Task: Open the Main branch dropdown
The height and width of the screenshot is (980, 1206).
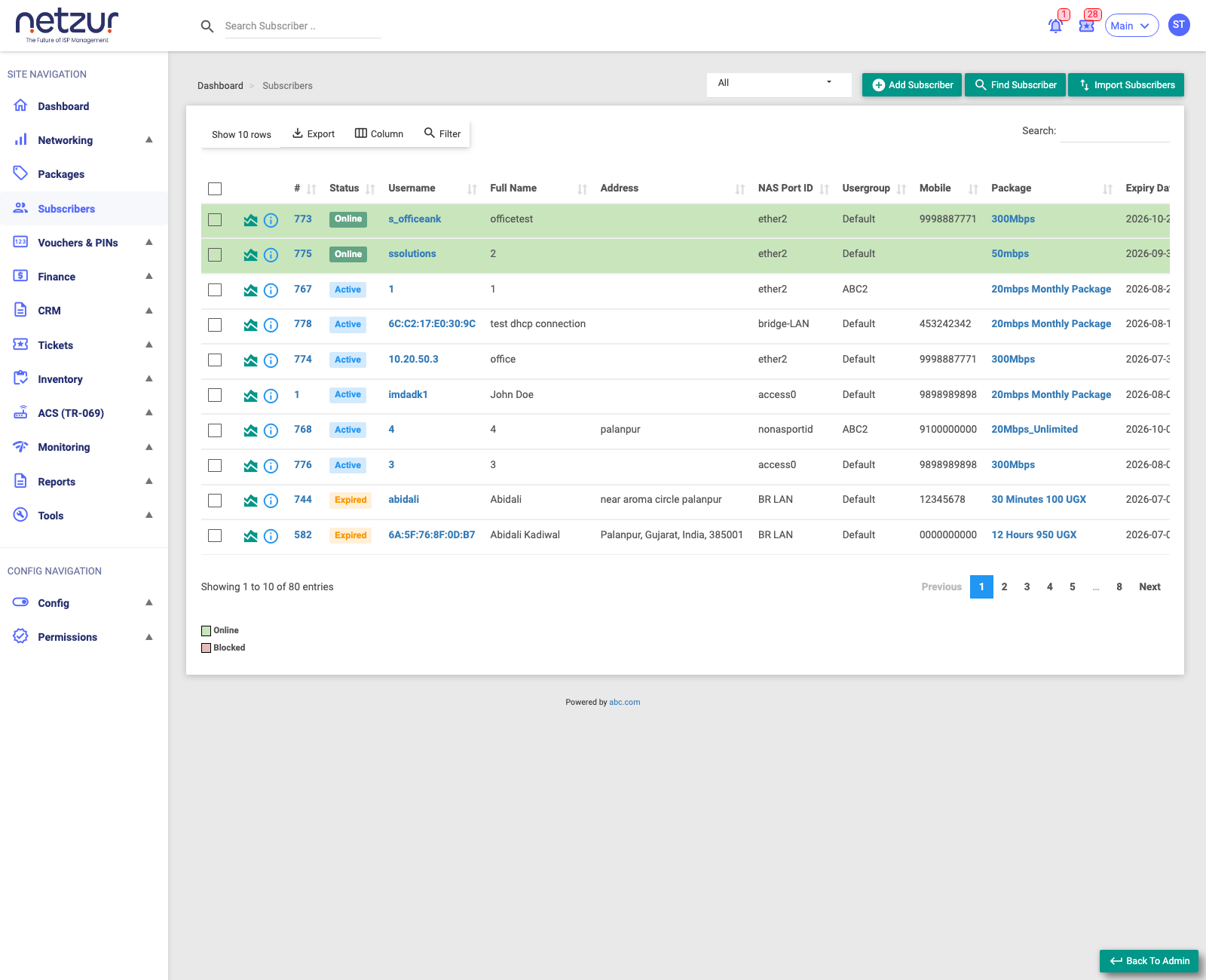Action: 1131,26
